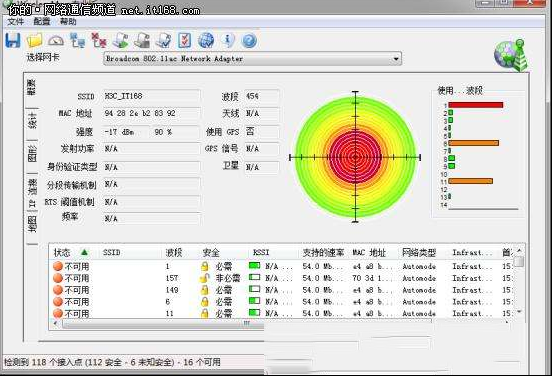The height and width of the screenshot is (376, 552).
Task: Click the blue question mark help icon
Action: pos(249,41)
